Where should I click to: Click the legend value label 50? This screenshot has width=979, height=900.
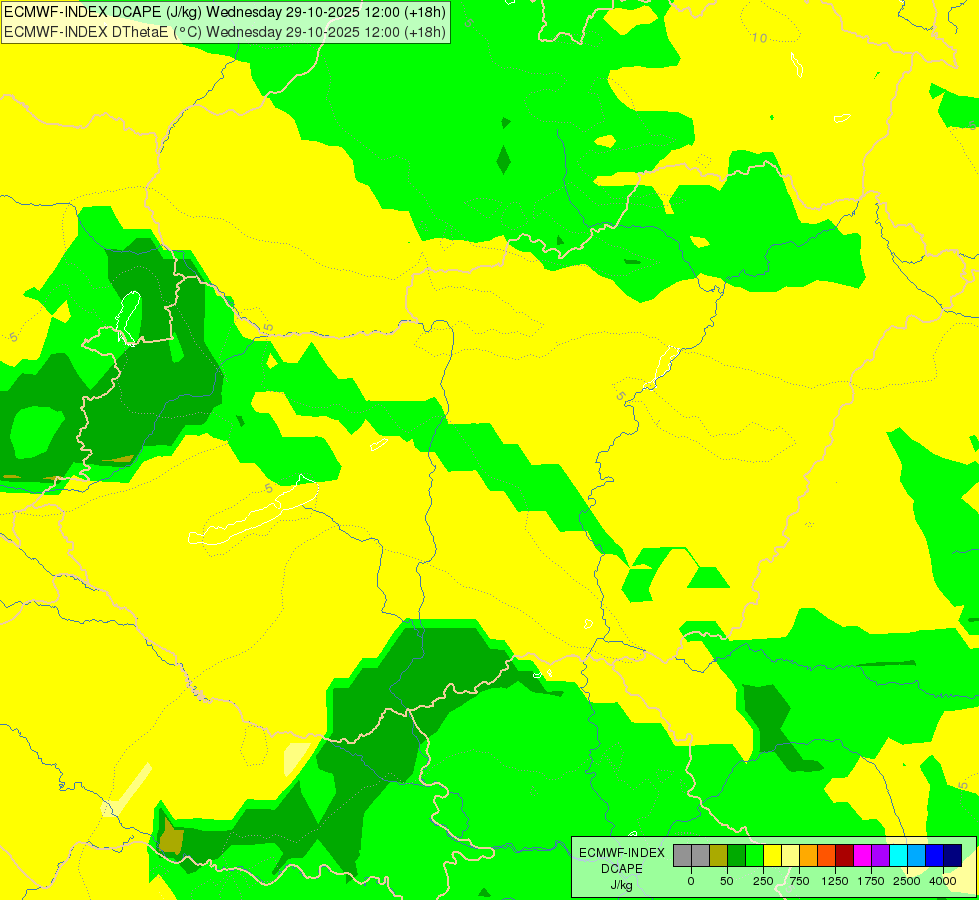[727, 881]
